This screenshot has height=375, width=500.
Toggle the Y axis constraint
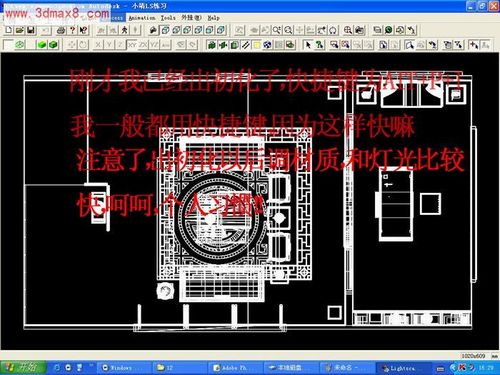(x=109, y=45)
